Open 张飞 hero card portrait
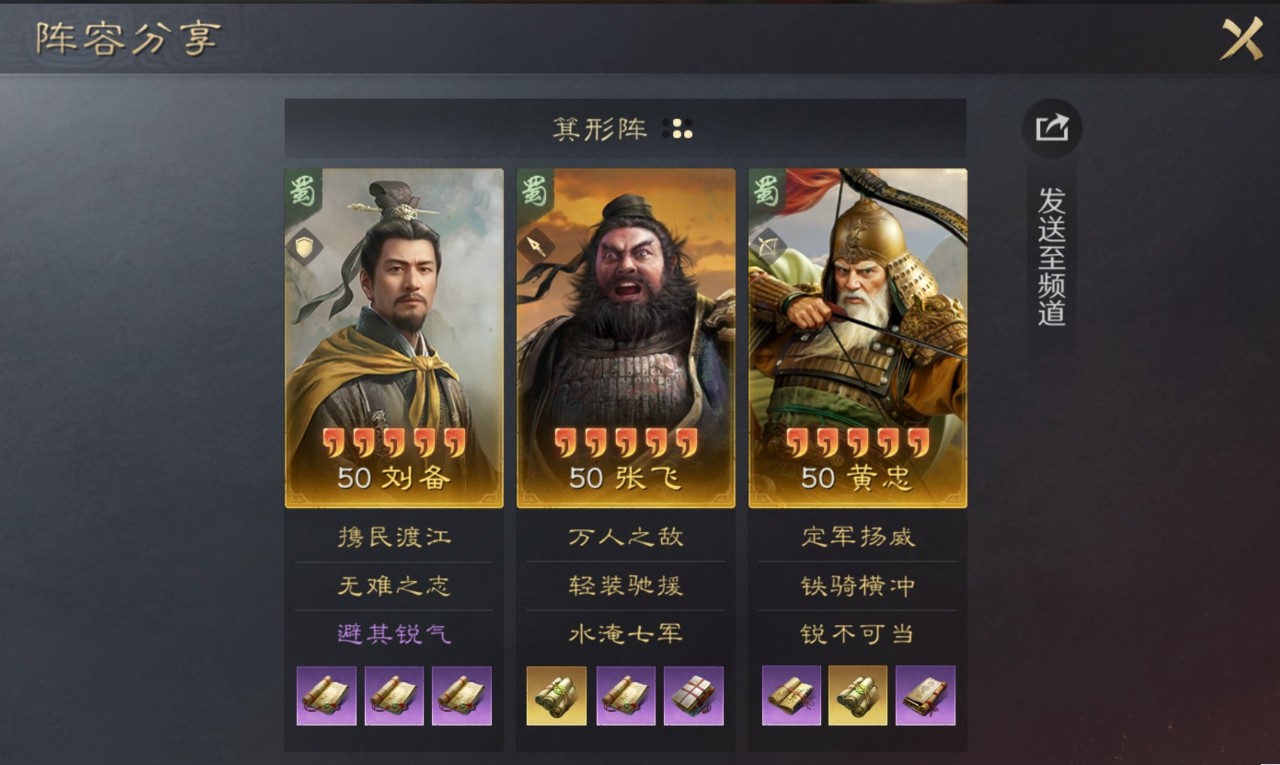The width and height of the screenshot is (1280, 765). [x=626, y=338]
